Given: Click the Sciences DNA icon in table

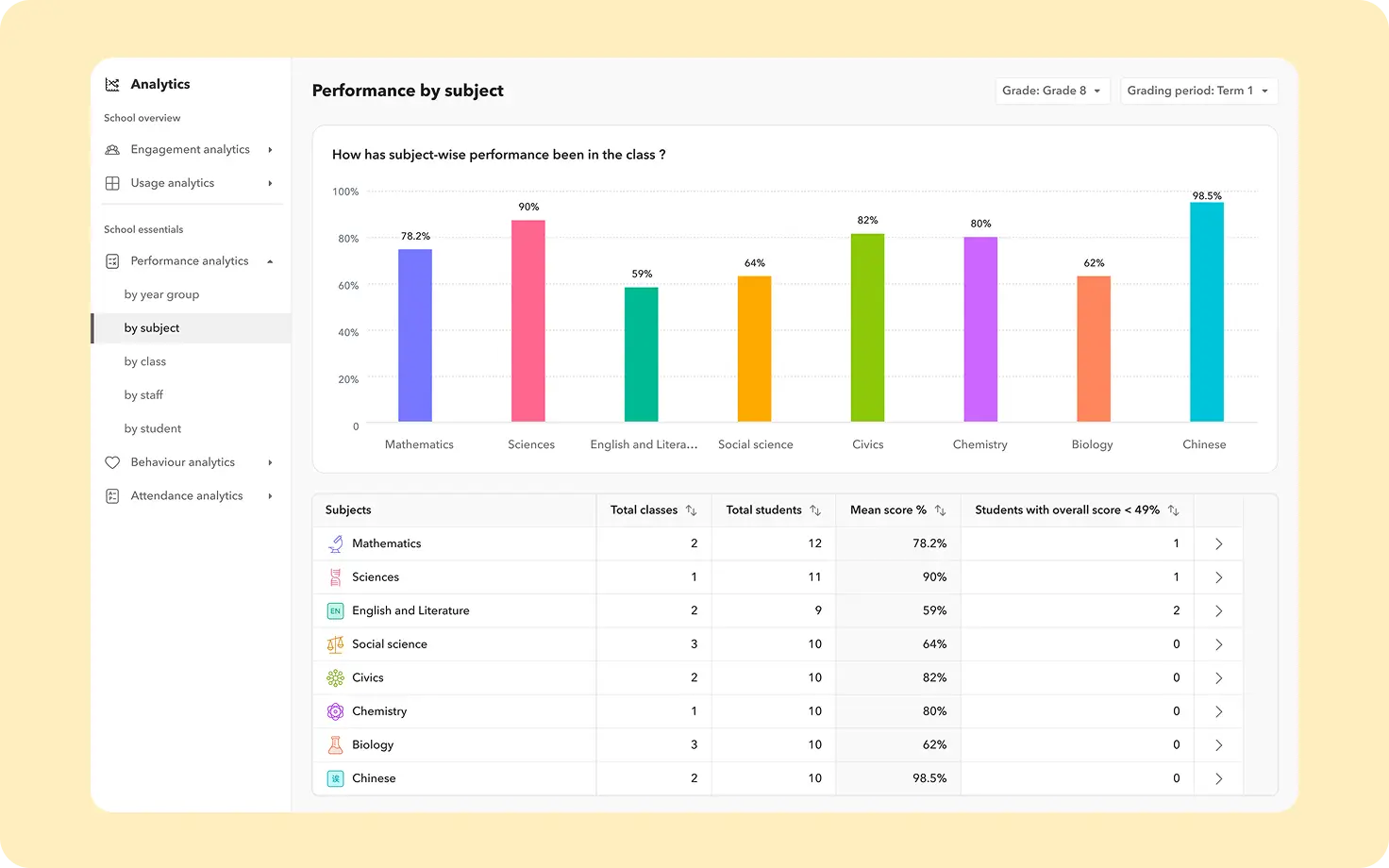Looking at the screenshot, I should coord(335,577).
